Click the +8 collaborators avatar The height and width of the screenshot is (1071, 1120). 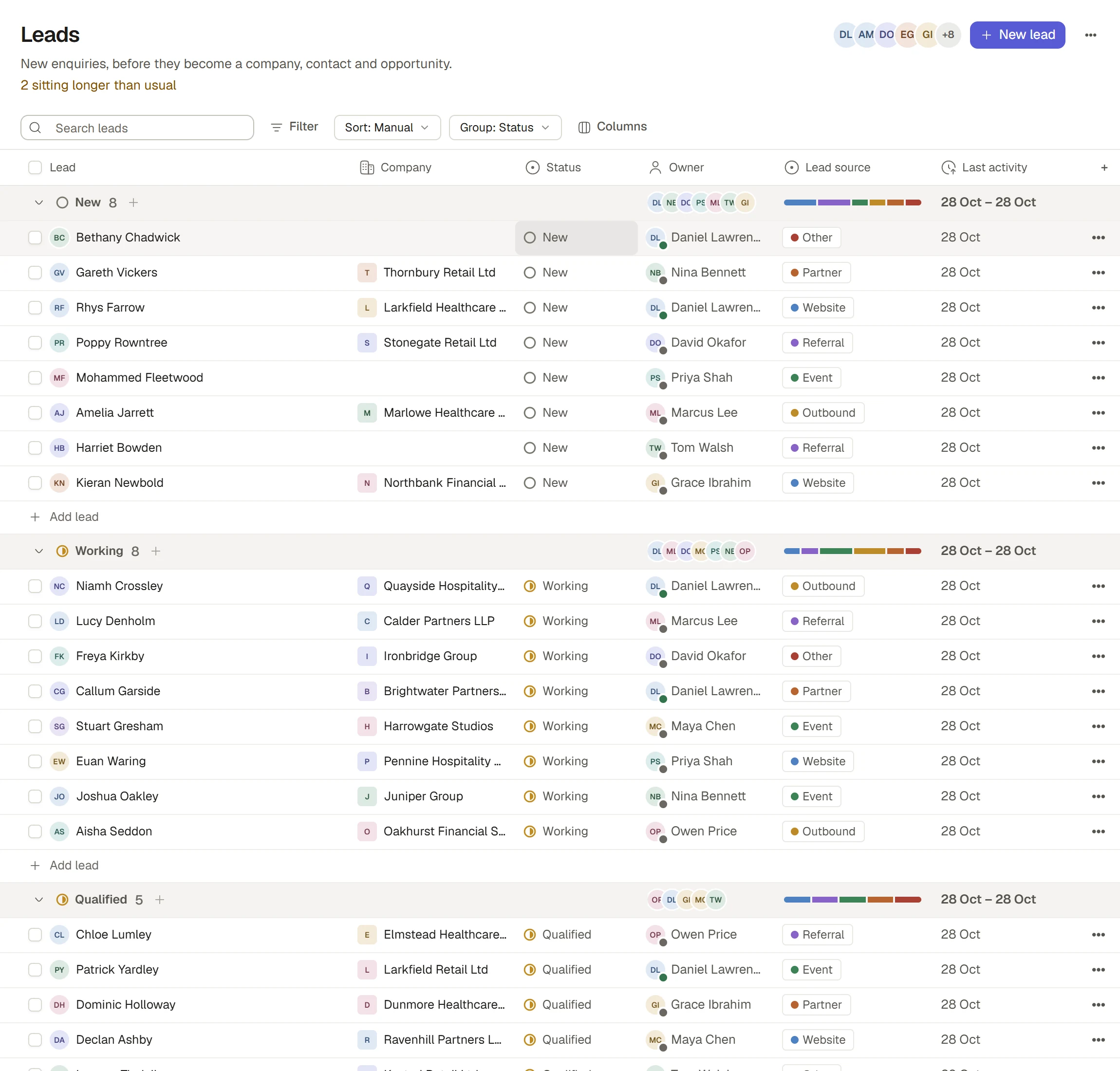[948, 35]
